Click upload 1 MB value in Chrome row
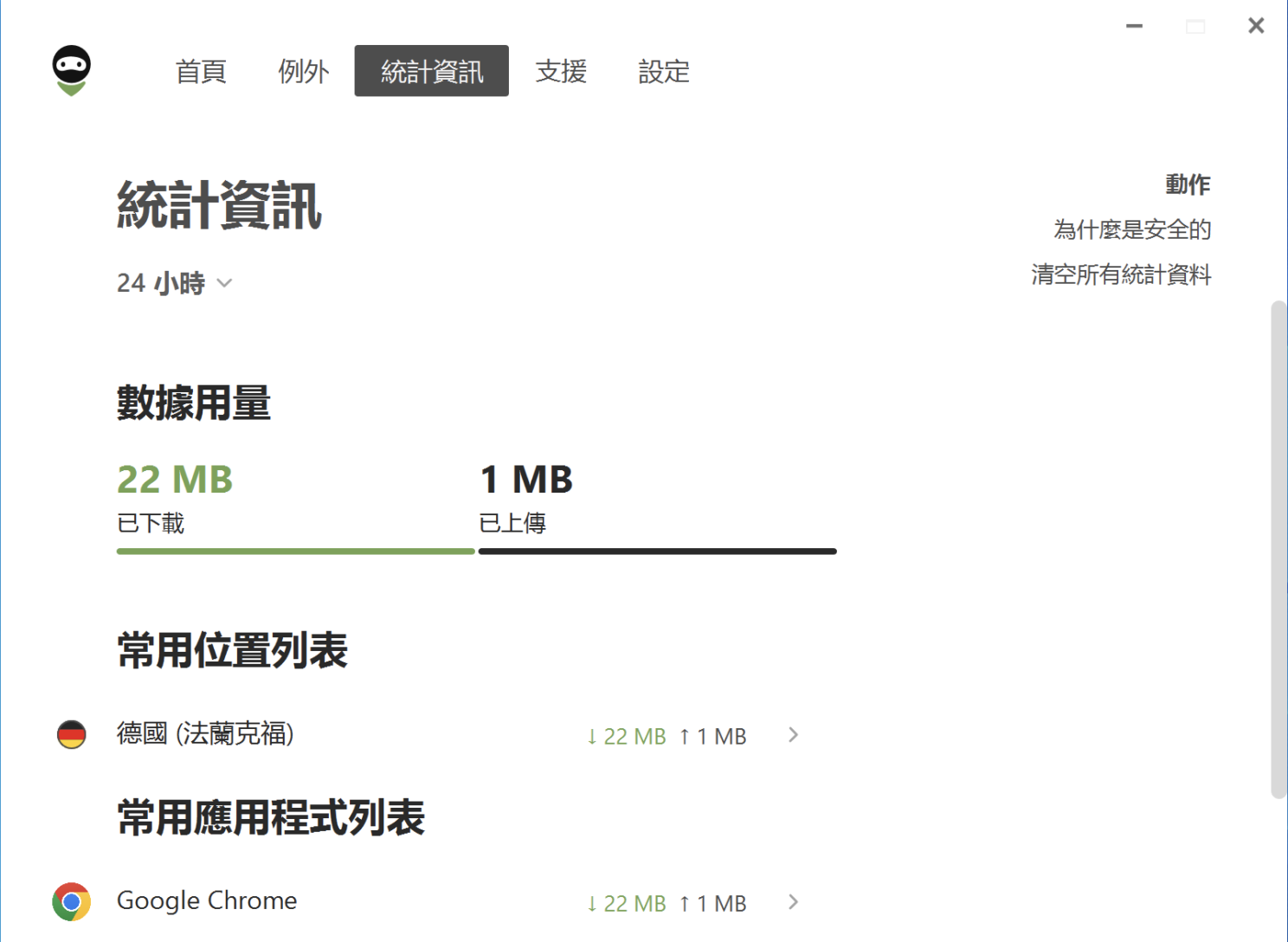1288x942 pixels. click(712, 904)
